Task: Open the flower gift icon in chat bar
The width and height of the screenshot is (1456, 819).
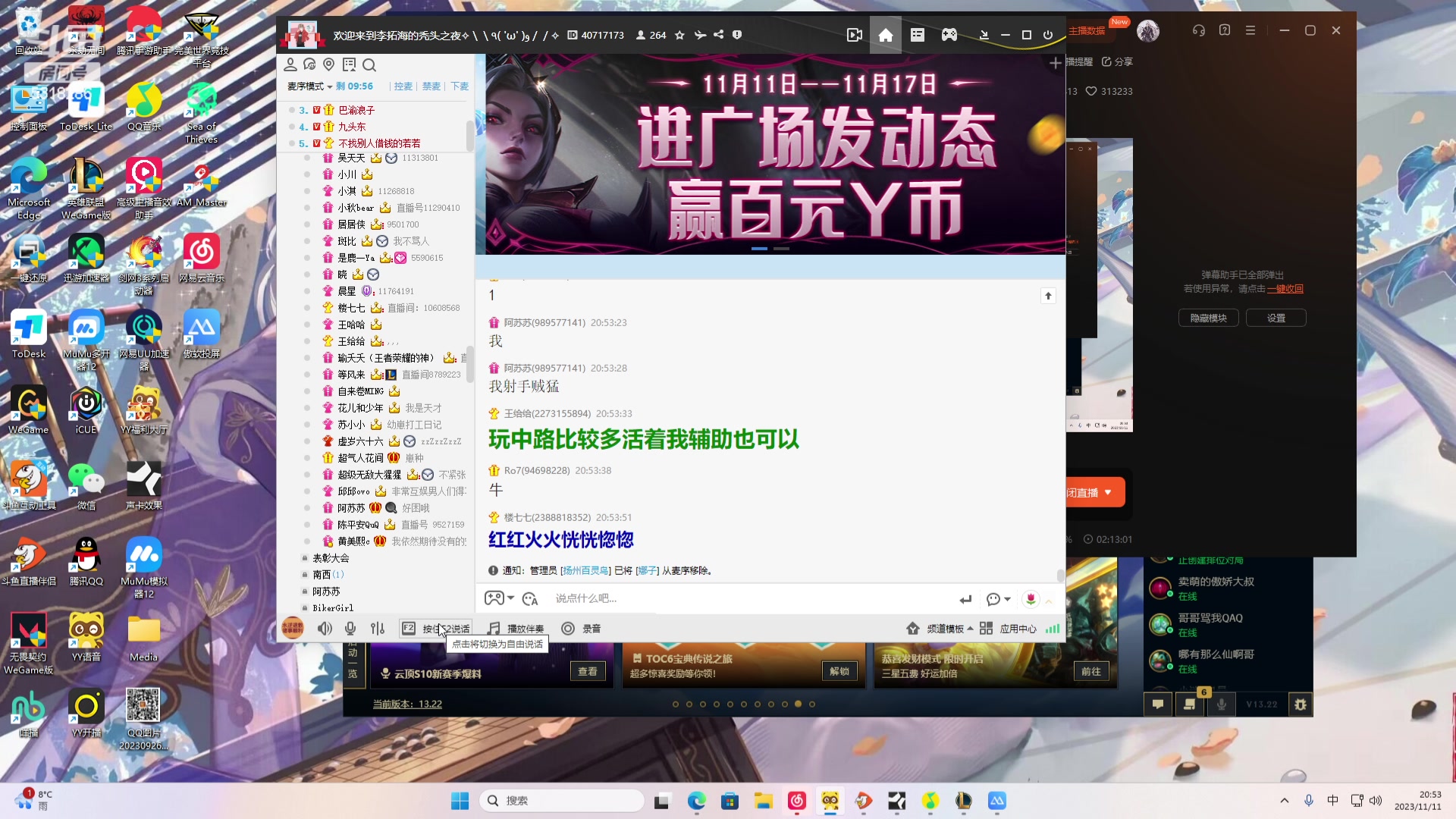Action: coord(1031,599)
